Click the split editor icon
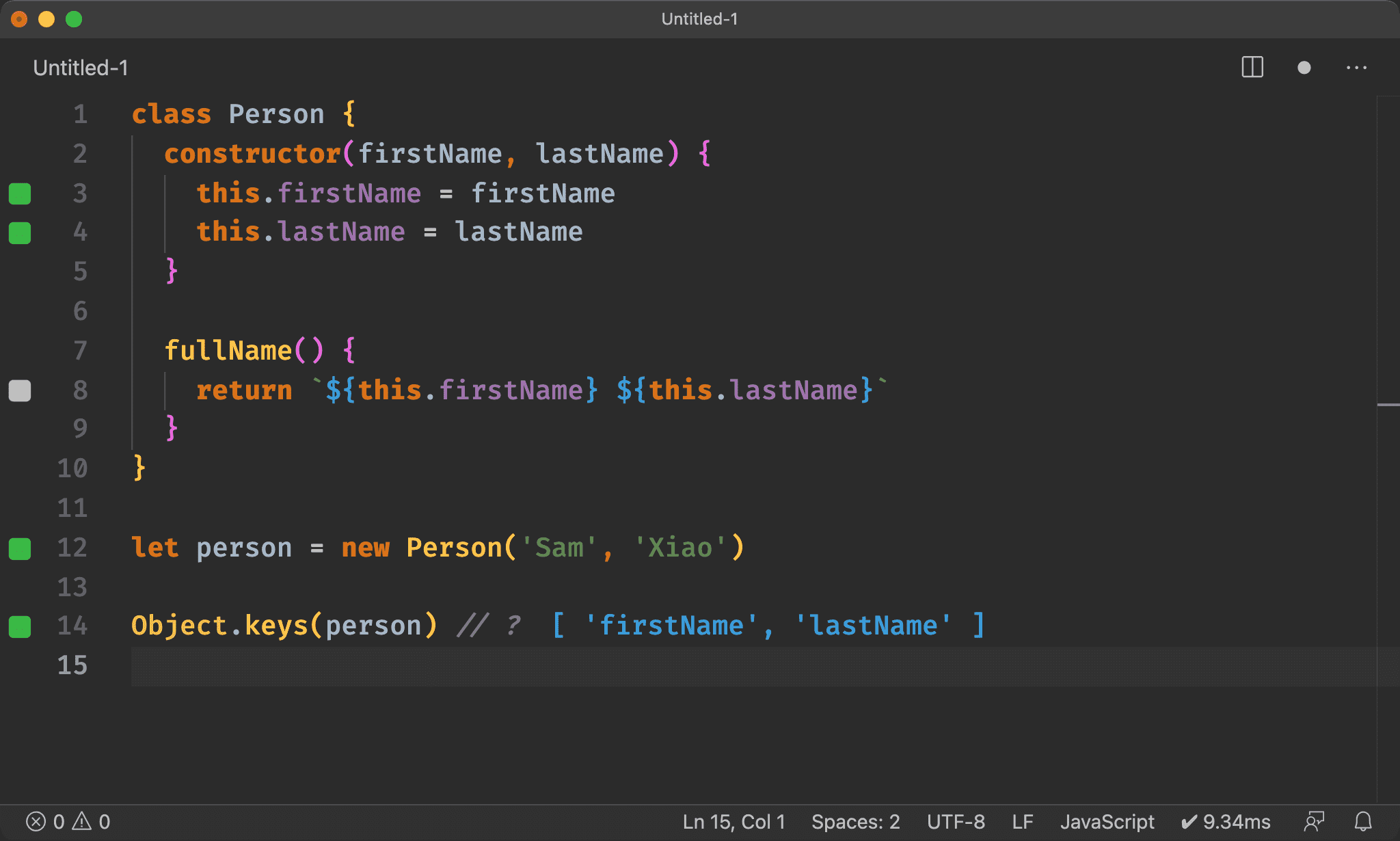The height and width of the screenshot is (841, 1400). pos(1252,67)
